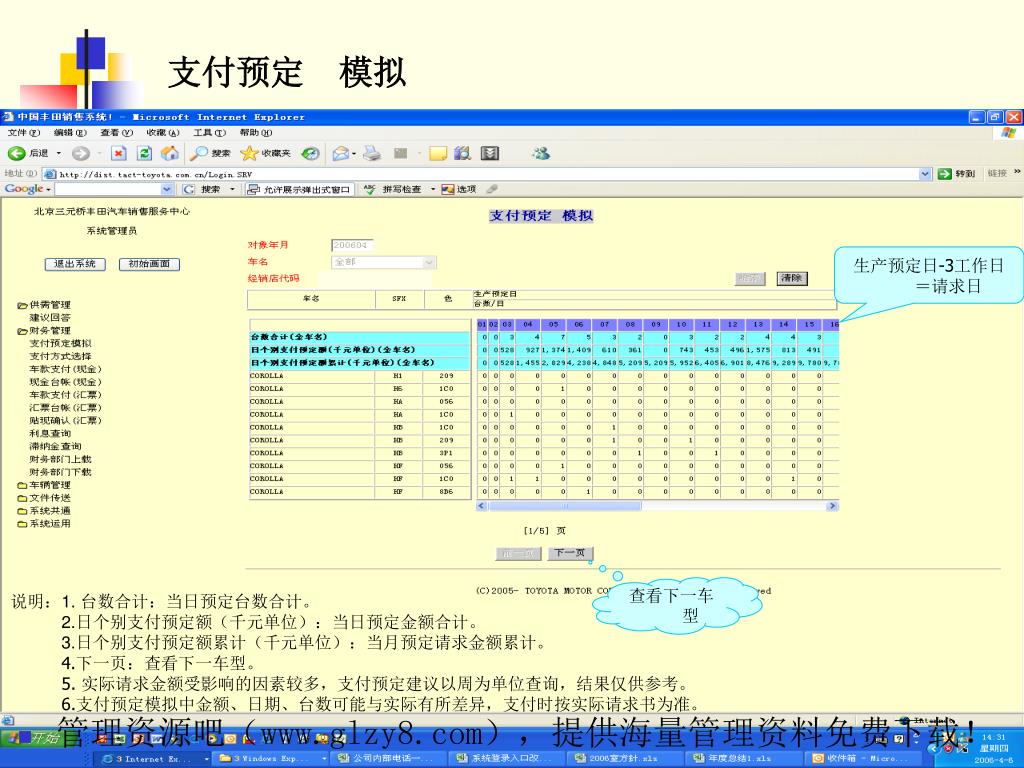The width and height of the screenshot is (1024, 768).
Task: Open the 收藏(A) menu
Action: (163, 133)
